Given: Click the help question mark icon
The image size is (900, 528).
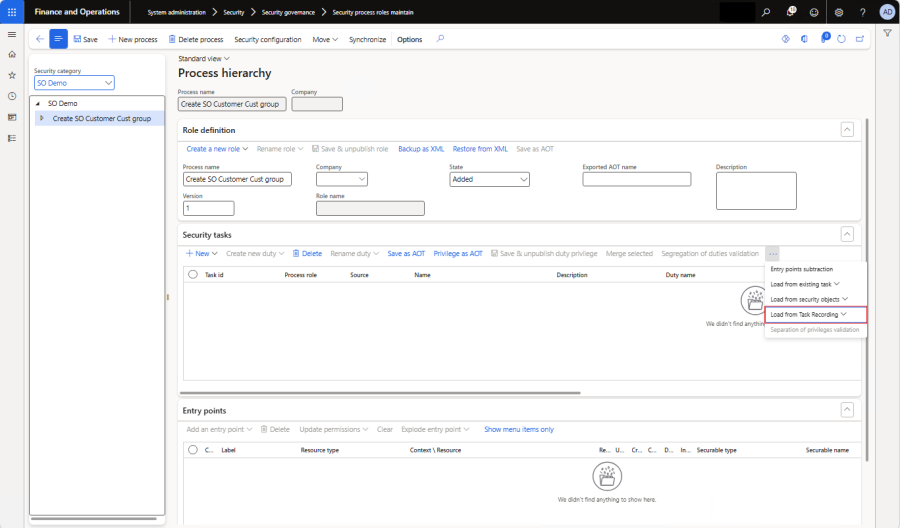Looking at the screenshot, I should pyautogui.click(x=862, y=12).
